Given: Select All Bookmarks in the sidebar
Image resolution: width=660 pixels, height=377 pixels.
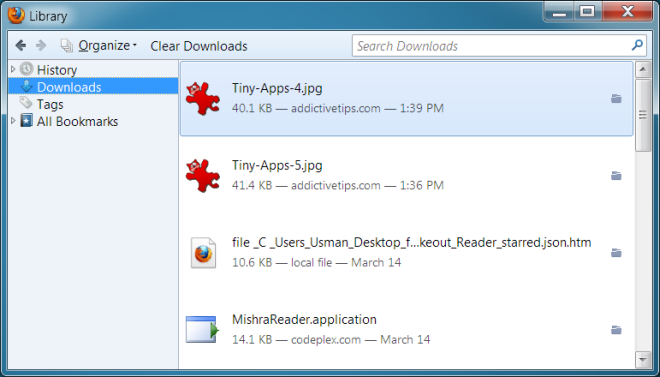Looking at the screenshot, I should coord(77,122).
